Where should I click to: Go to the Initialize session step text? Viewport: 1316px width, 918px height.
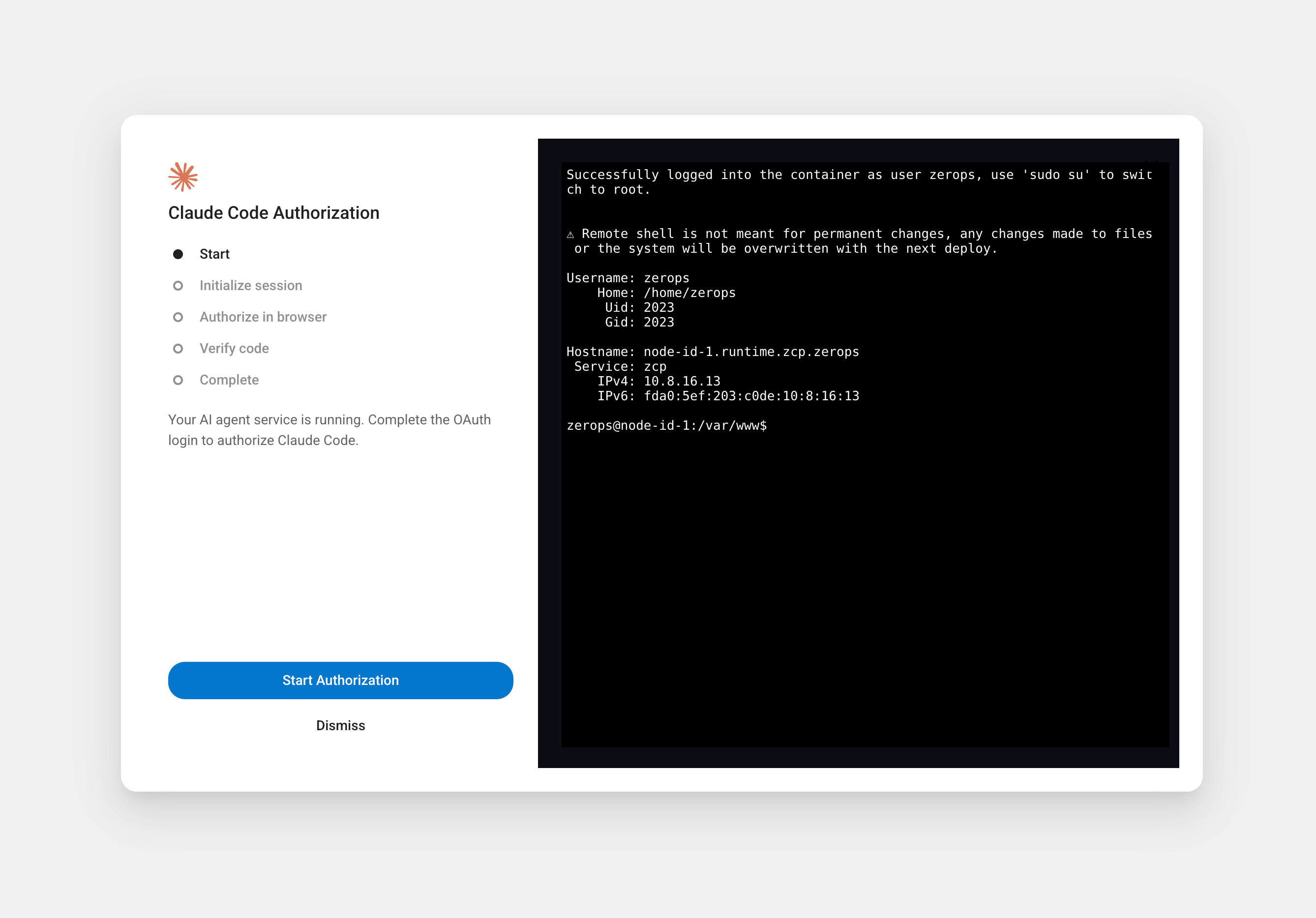click(250, 285)
